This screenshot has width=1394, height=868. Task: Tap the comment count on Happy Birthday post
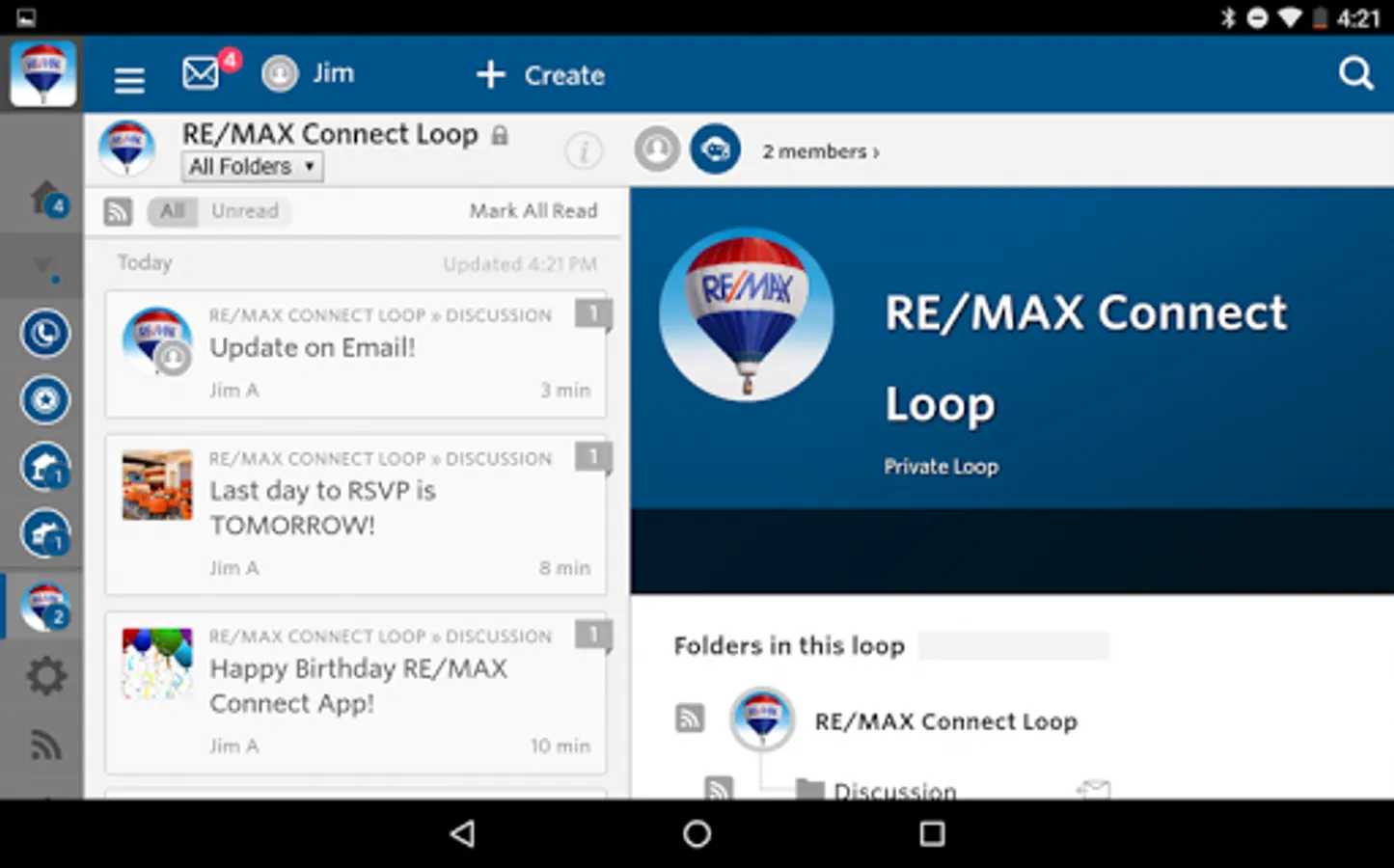point(592,635)
